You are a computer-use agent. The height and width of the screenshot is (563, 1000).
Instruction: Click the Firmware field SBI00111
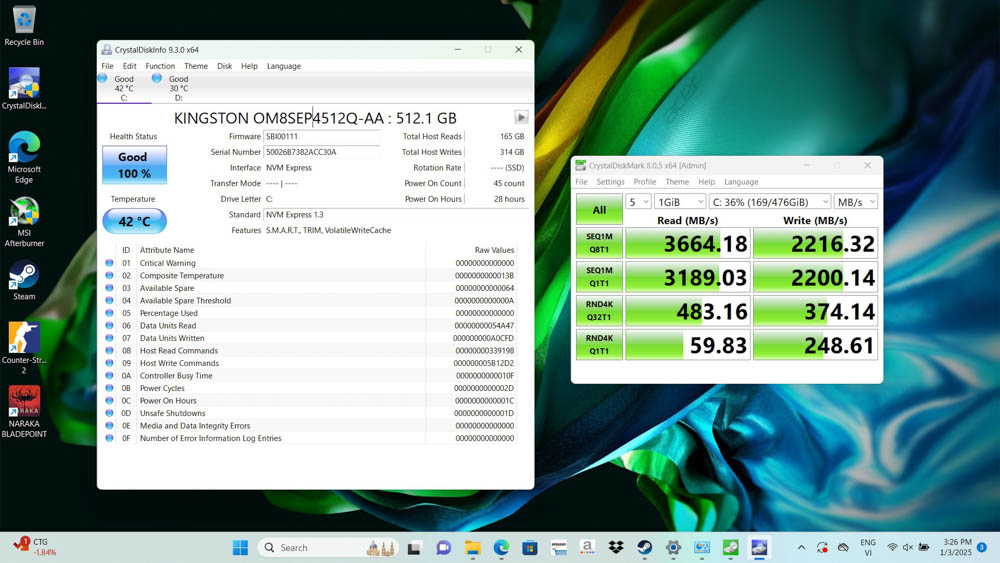click(x=322, y=136)
